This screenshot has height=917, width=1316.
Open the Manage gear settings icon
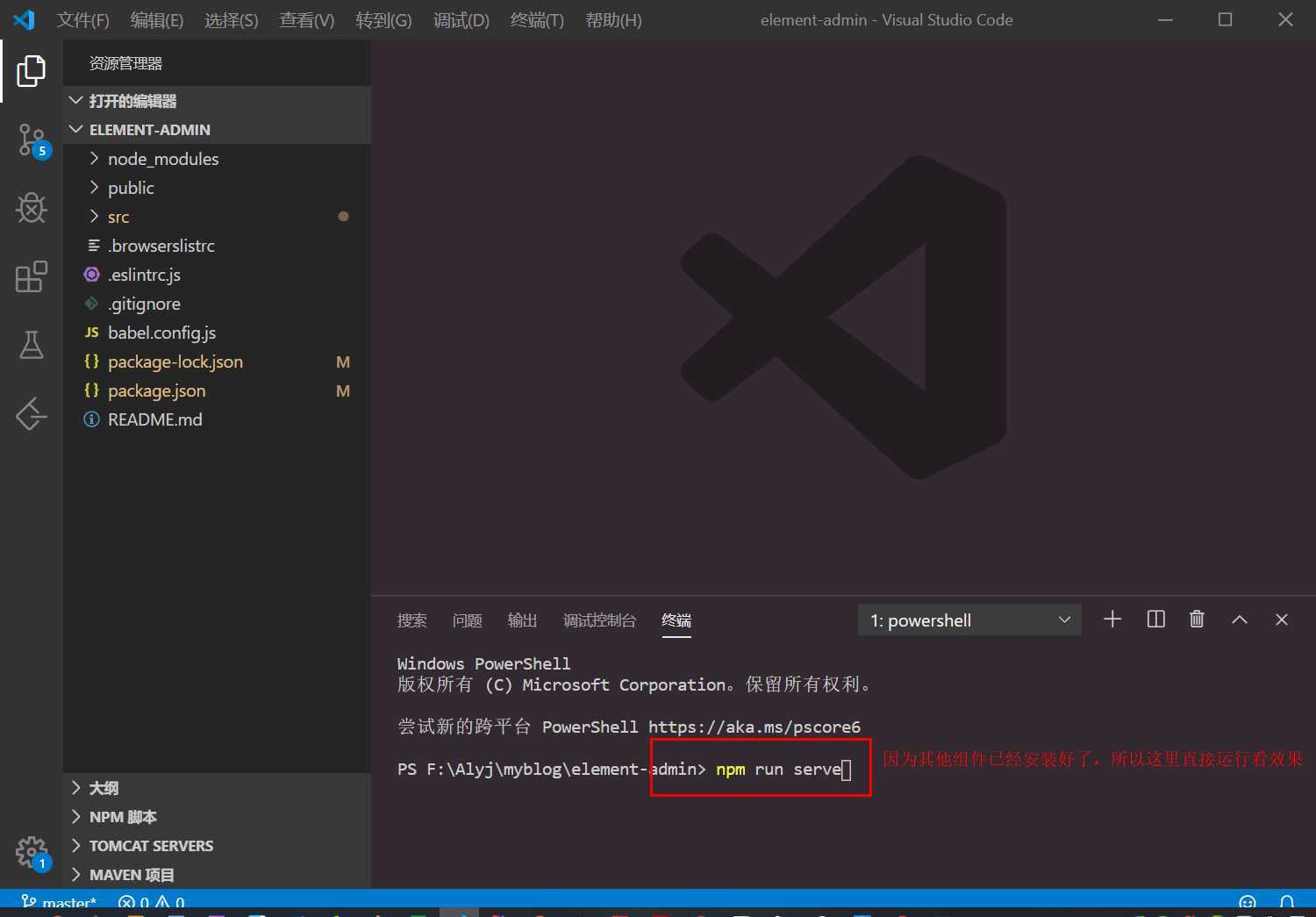coord(33,852)
